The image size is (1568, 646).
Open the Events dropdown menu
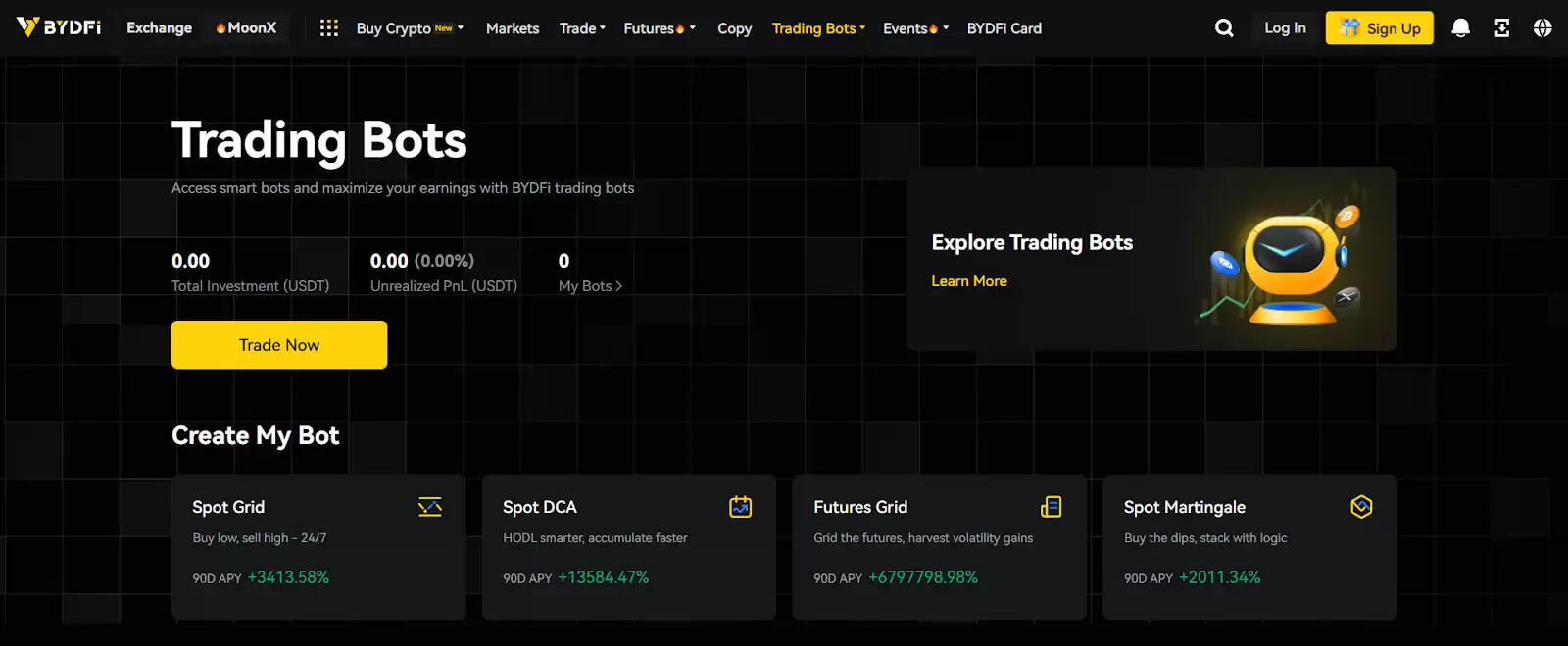coord(915,28)
